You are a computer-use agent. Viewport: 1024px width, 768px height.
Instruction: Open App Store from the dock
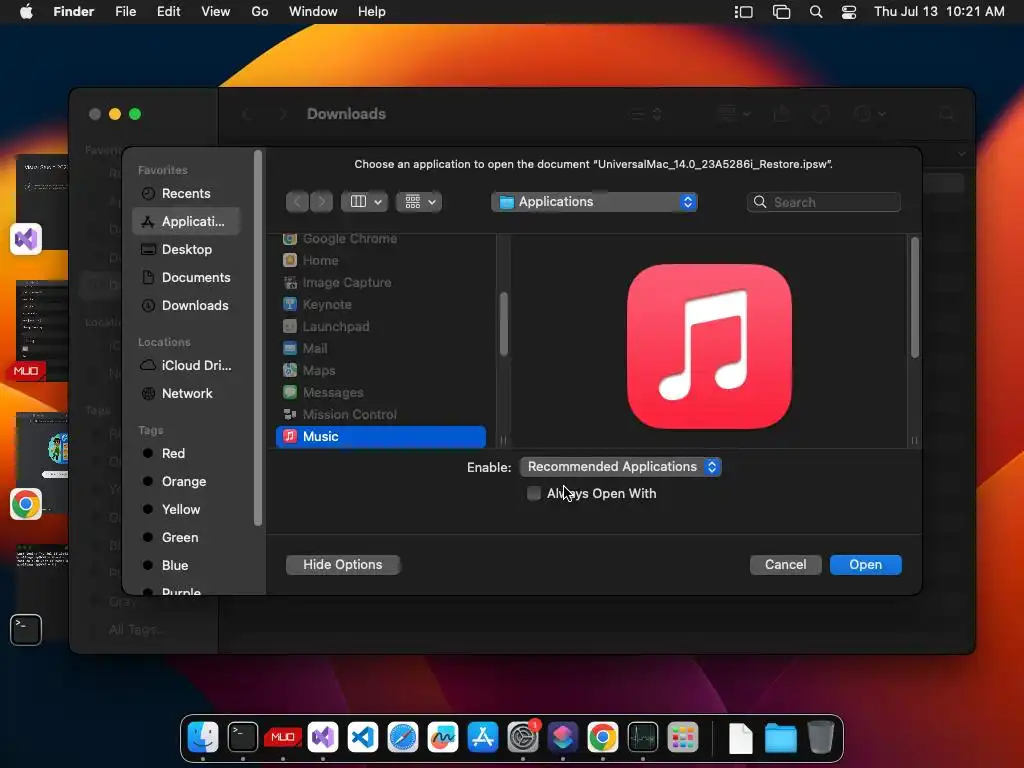point(483,737)
